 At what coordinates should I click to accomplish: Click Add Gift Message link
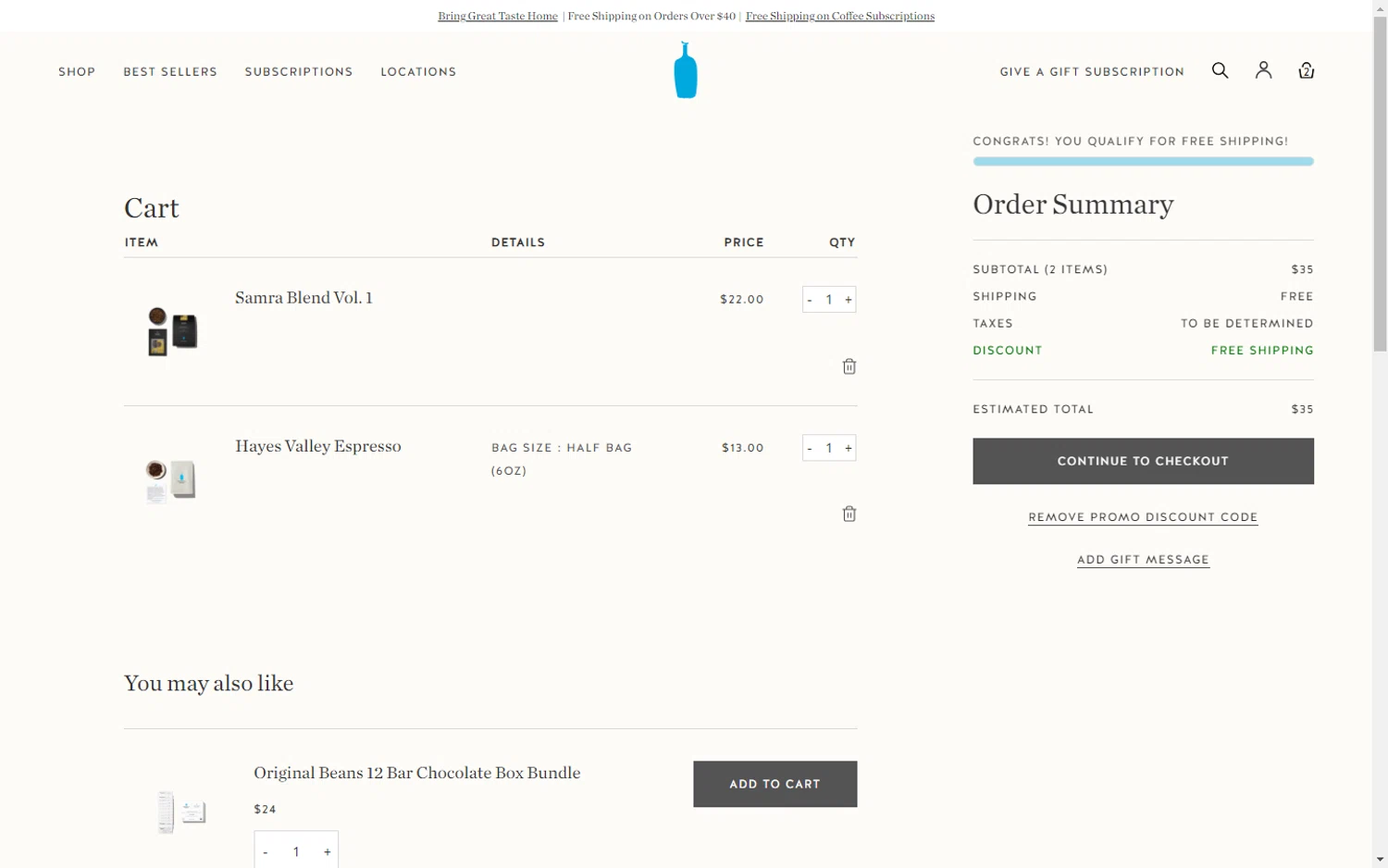click(x=1143, y=560)
